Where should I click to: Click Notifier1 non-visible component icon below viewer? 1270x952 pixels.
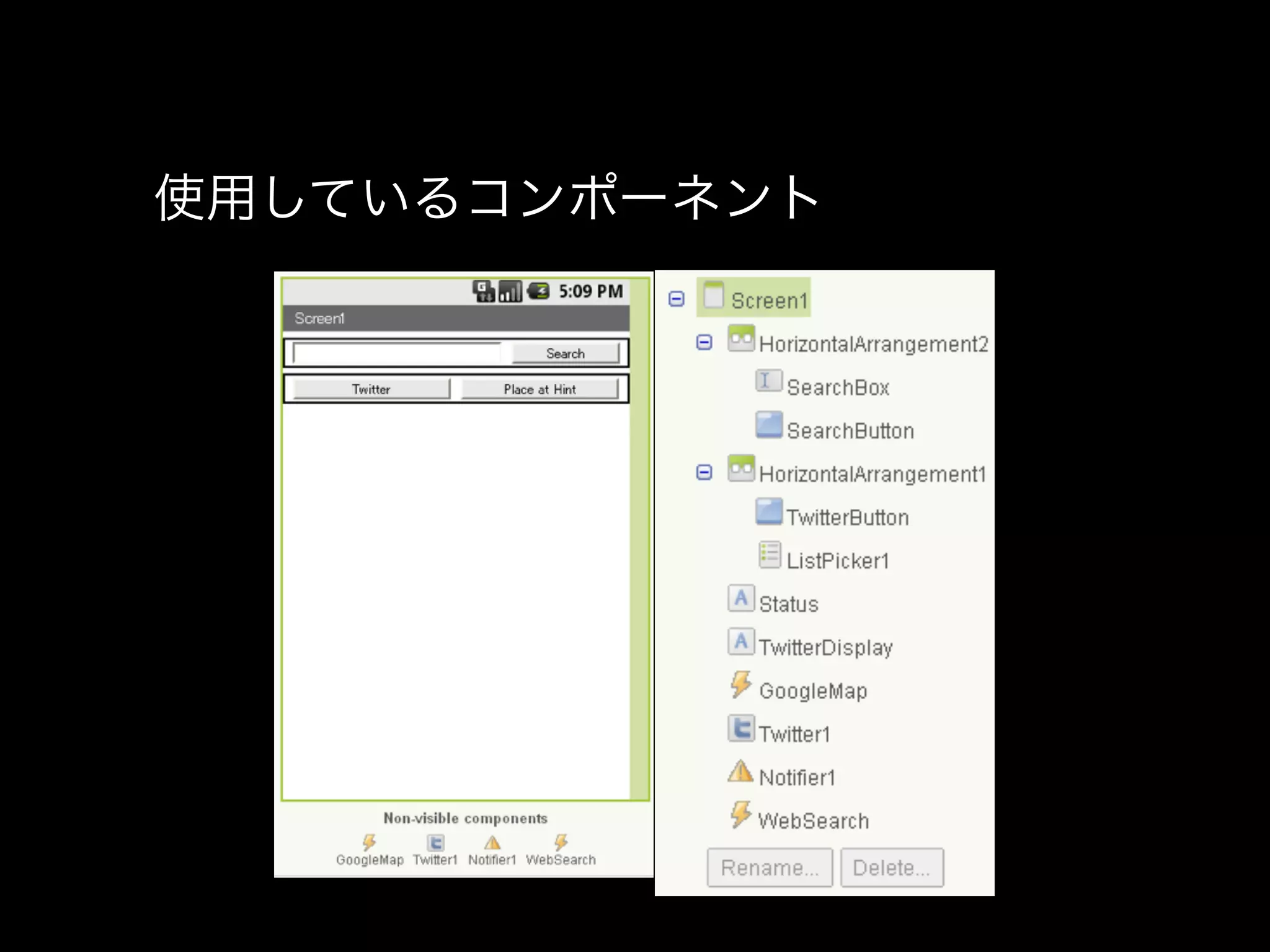[x=492, y=843]
